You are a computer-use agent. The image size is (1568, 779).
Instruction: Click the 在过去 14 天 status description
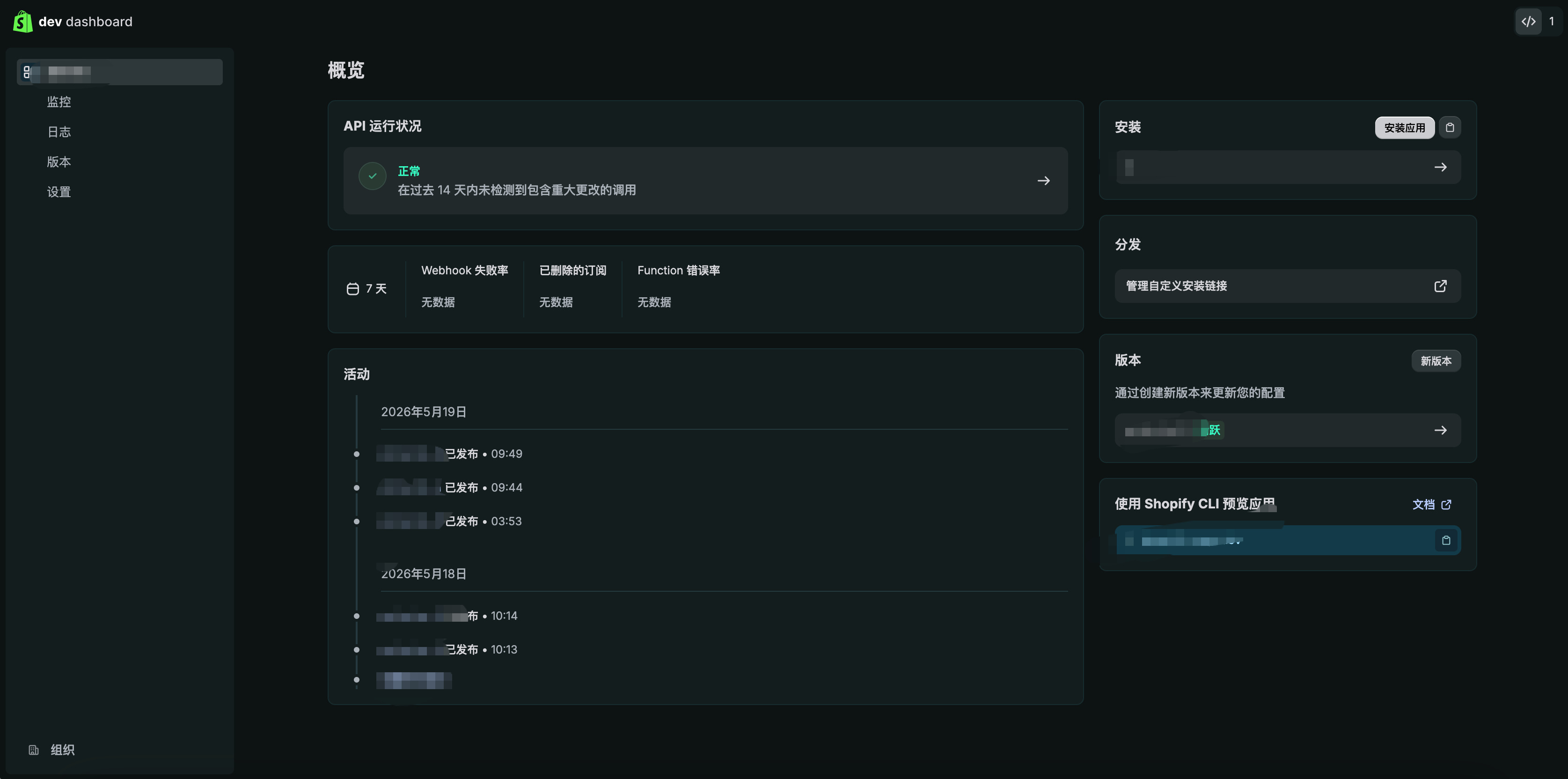click(517, 190)
